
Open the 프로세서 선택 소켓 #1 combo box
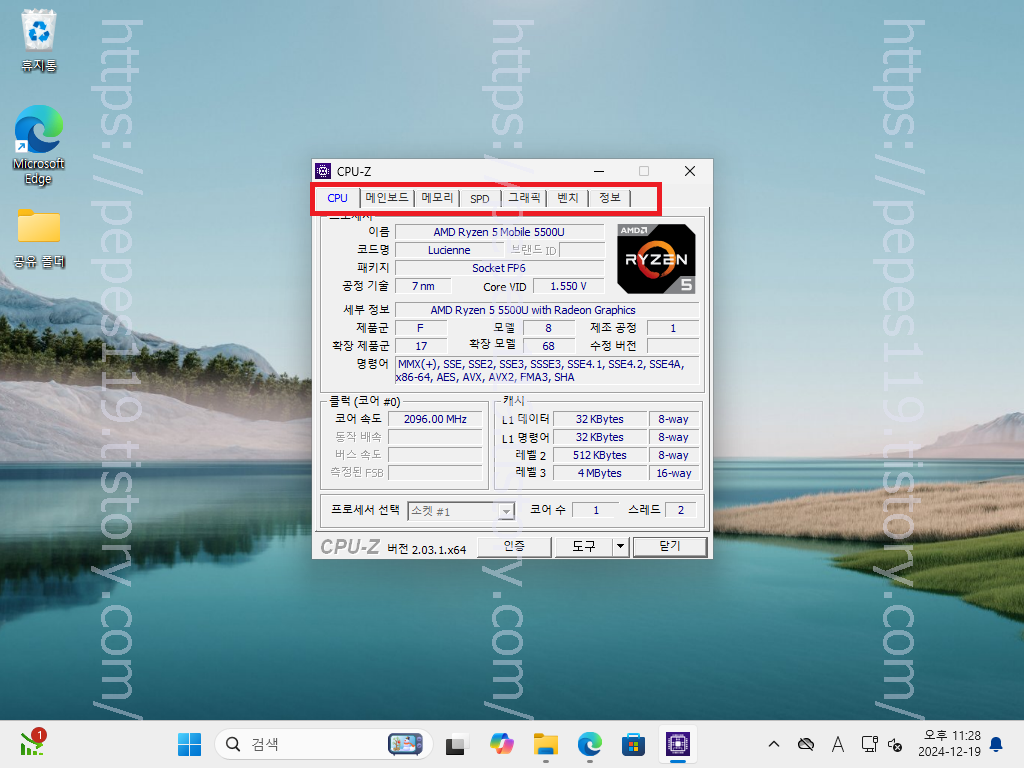coord(461,511)
